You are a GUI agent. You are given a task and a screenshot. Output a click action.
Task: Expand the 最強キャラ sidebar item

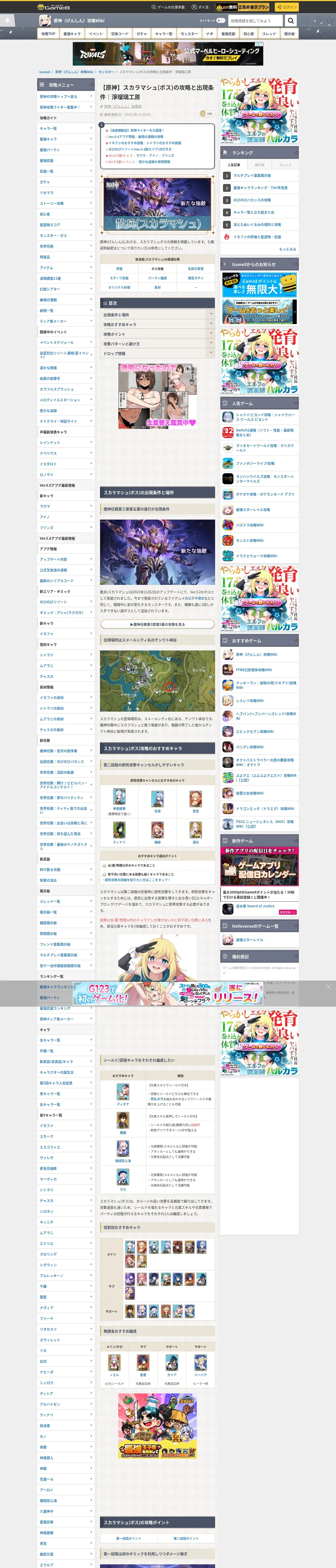(66, 139)
